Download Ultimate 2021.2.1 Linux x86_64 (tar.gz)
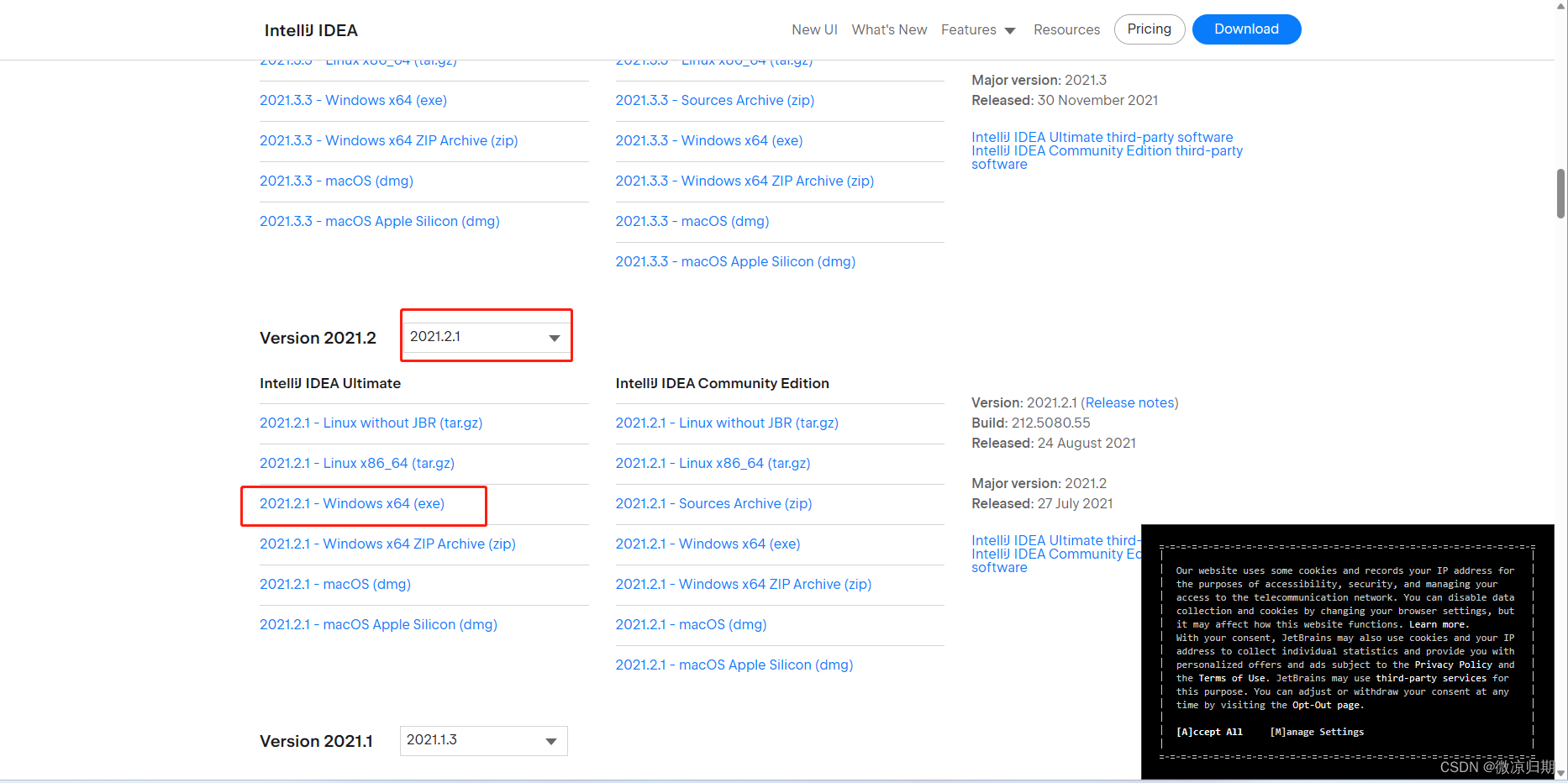 pos(357,463)
